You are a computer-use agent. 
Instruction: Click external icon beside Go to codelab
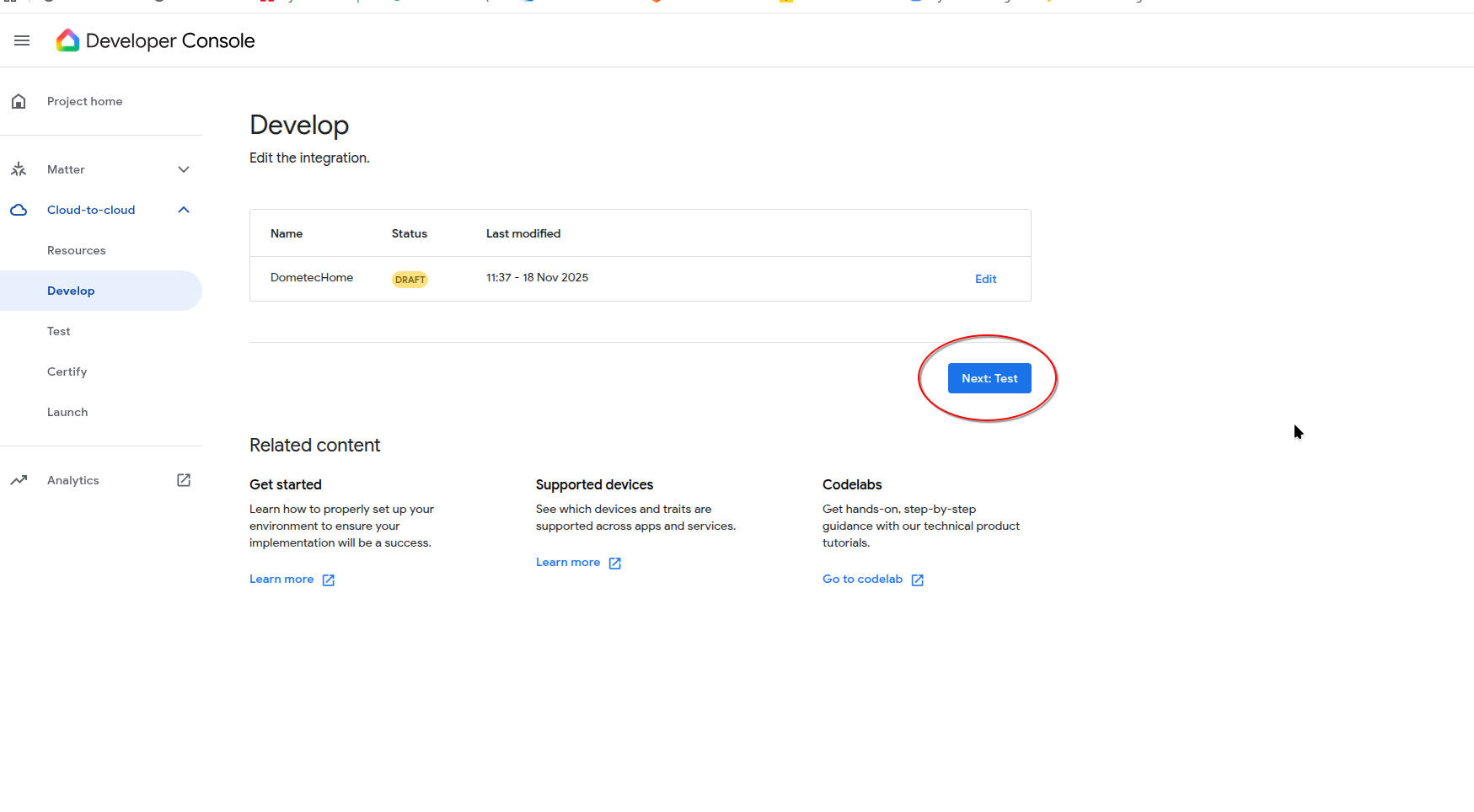pos(918,580)
